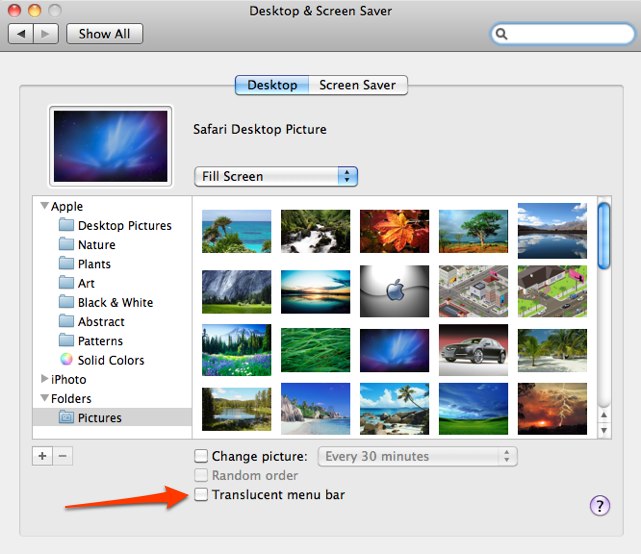Choose the forest waterfall stream wallpaper
641x554 pixels.
[316, 231]
